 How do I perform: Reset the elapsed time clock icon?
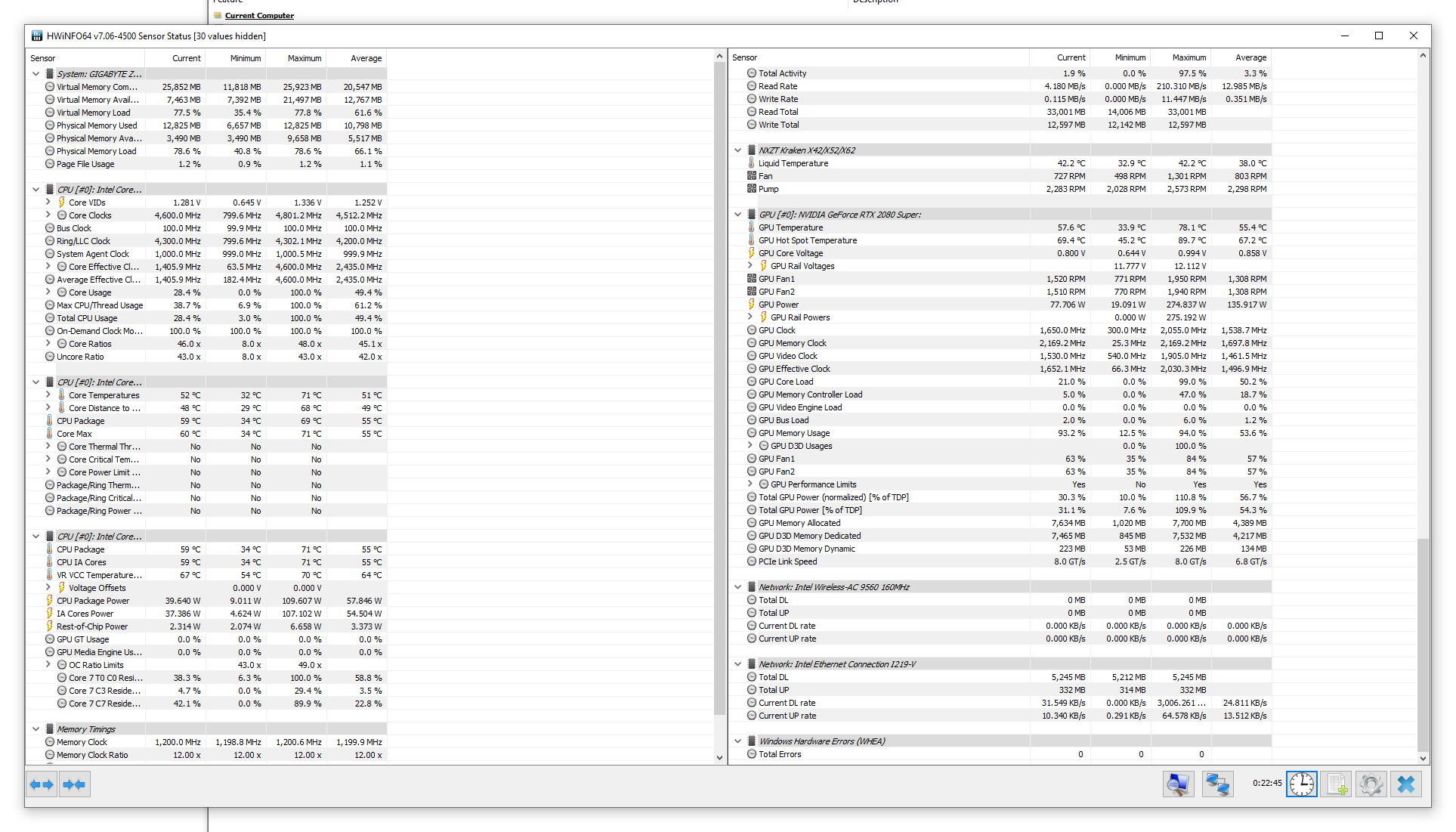[1301, 784]
